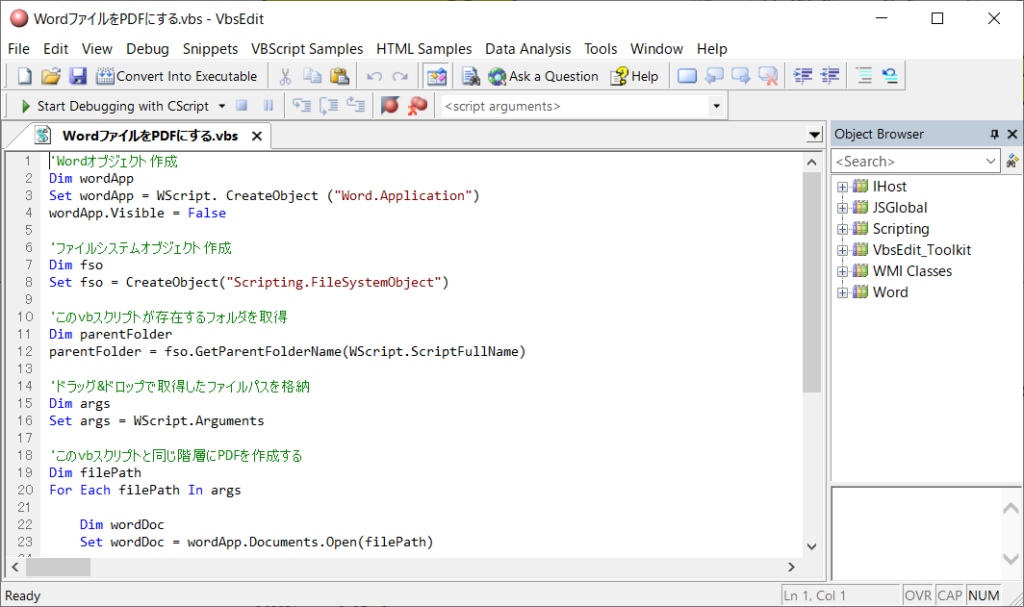Open the script arguments dropdown

(716, 105)
